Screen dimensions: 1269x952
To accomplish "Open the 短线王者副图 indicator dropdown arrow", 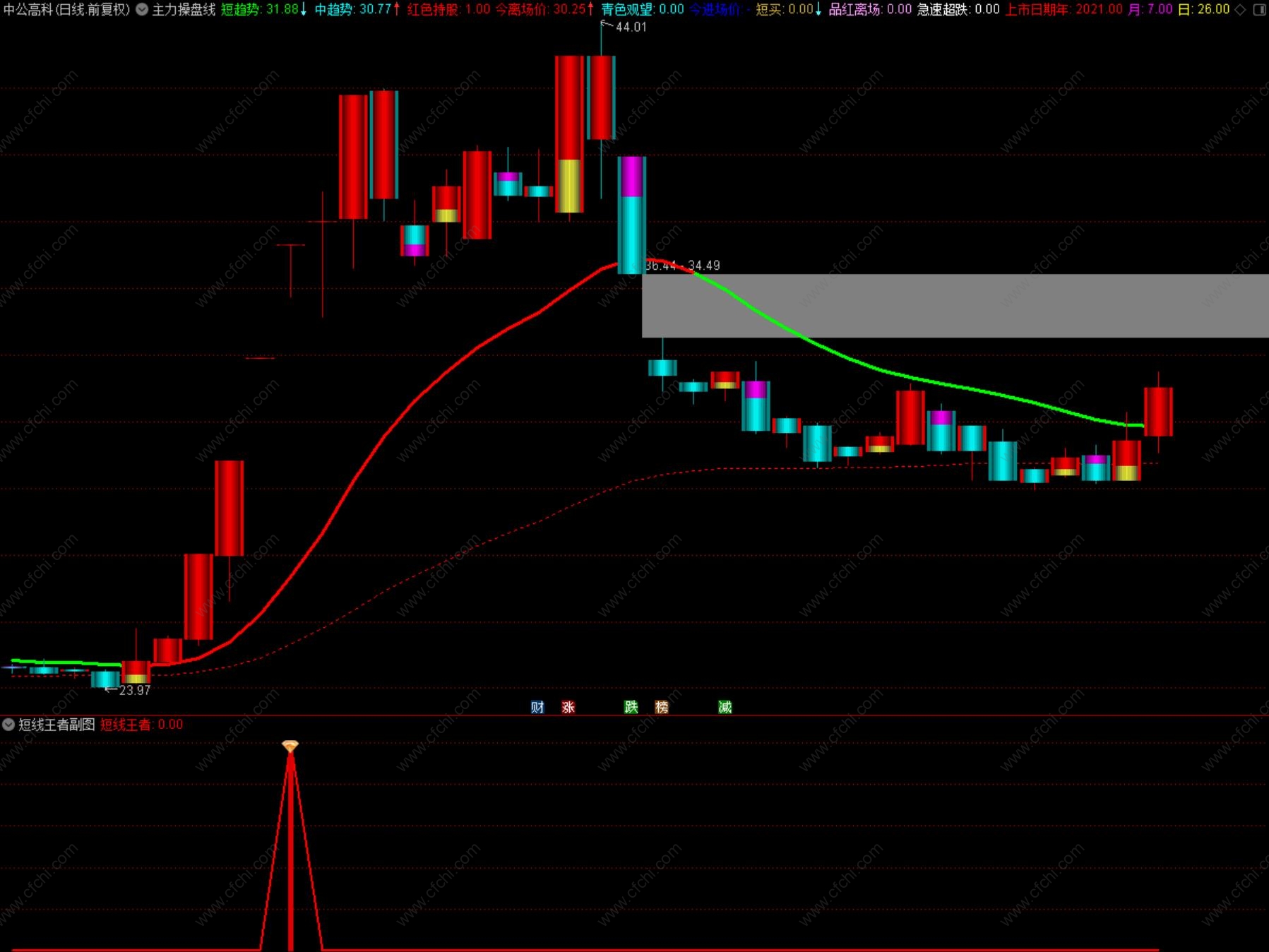I will point(8,725).
